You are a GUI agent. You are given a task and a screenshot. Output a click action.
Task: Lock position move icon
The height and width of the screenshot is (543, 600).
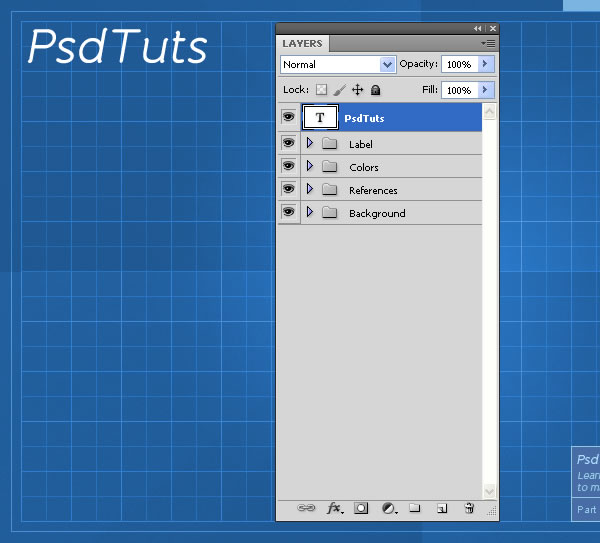[357, 90]
